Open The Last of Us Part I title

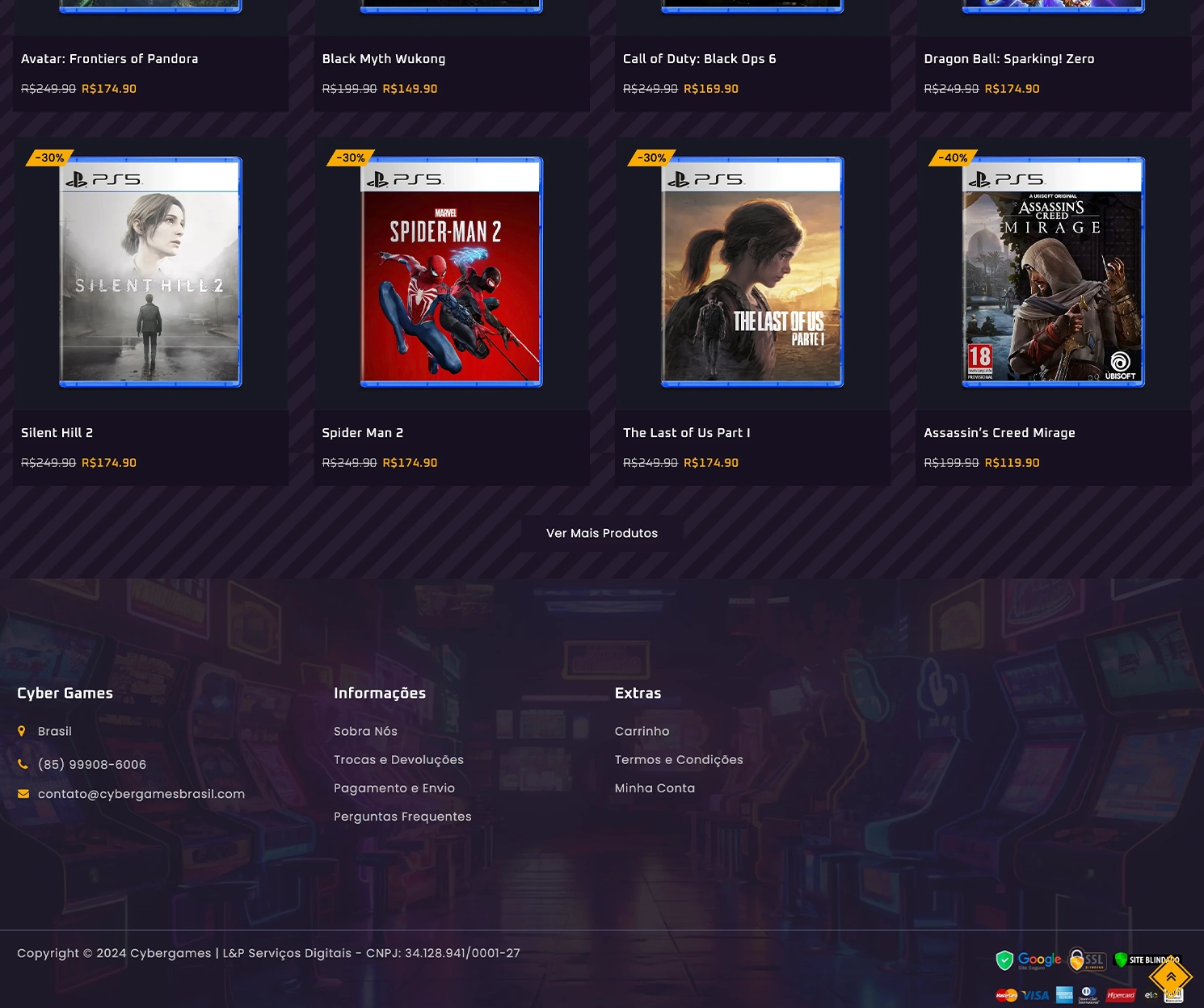687,433
